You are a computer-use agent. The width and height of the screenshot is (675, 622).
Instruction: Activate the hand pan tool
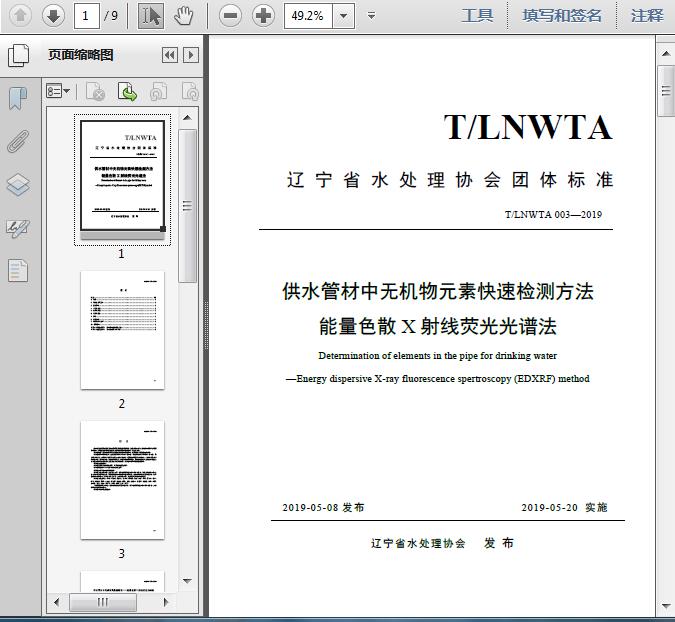[183, 16]
